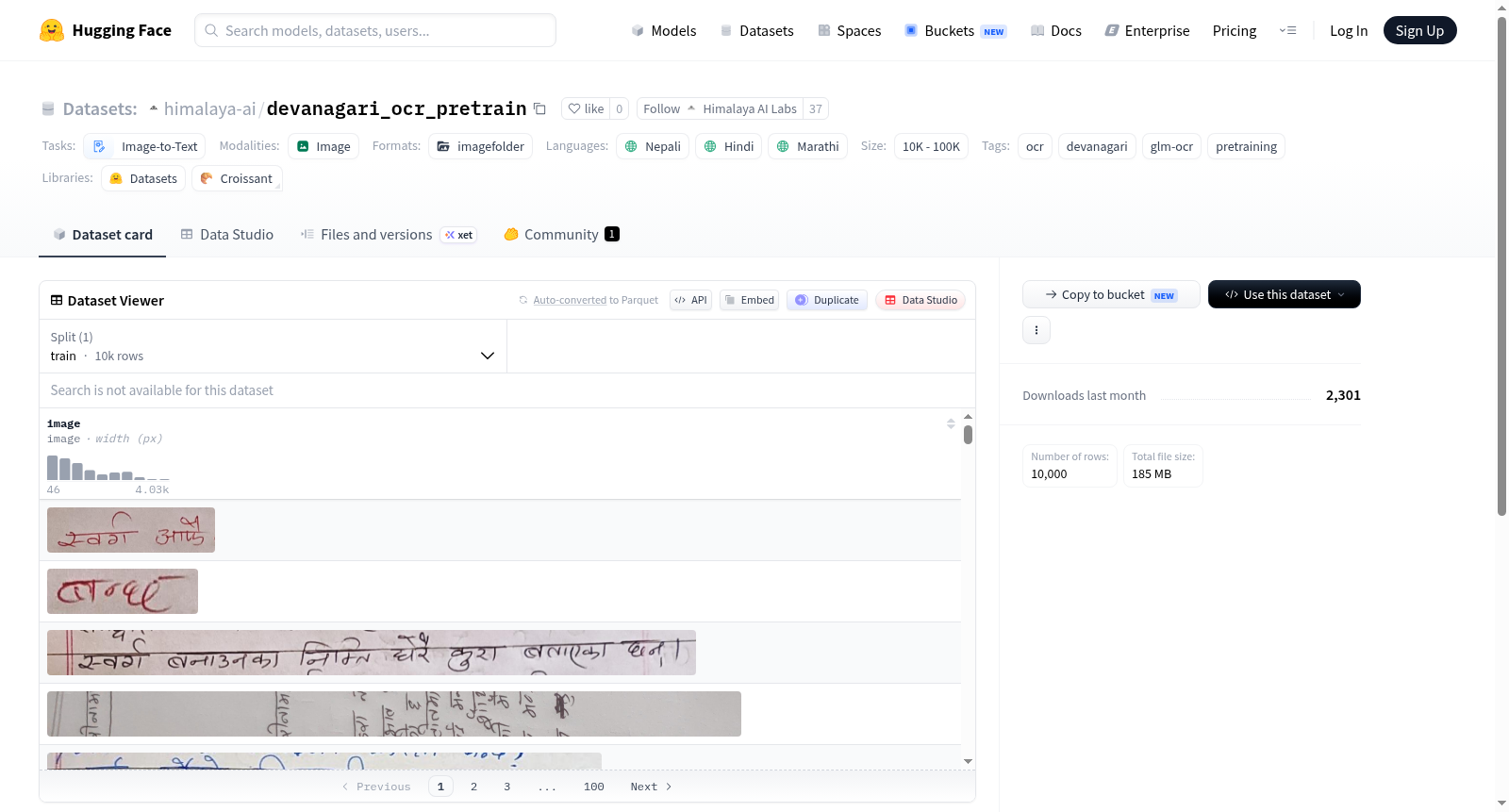Image resolution: width=1509 pixels, height=812 pixels.
Task: Go to Datasets in top navigation
Action: tap(756, 30)
